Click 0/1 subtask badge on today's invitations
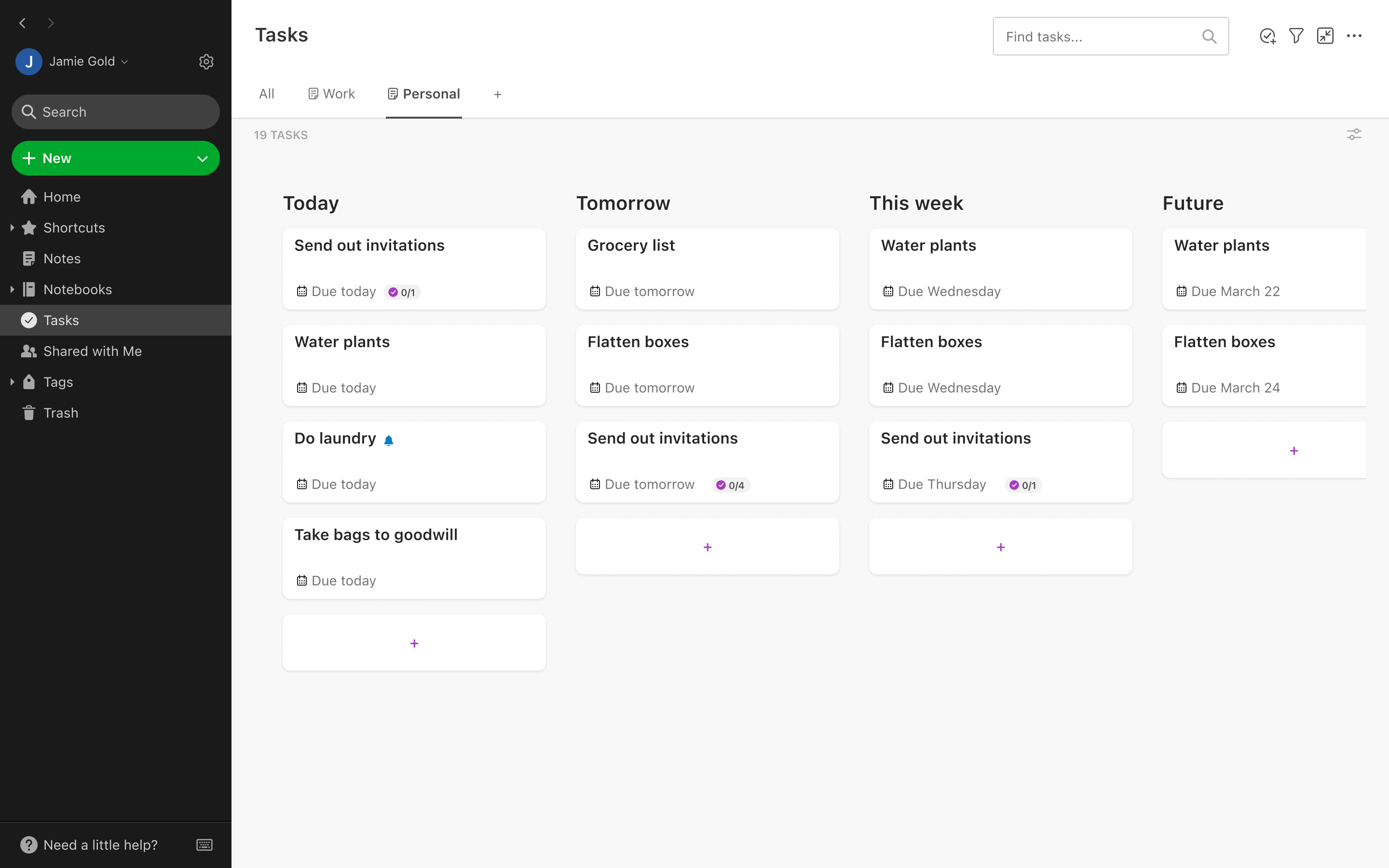1389x868 pixels. 402,292
